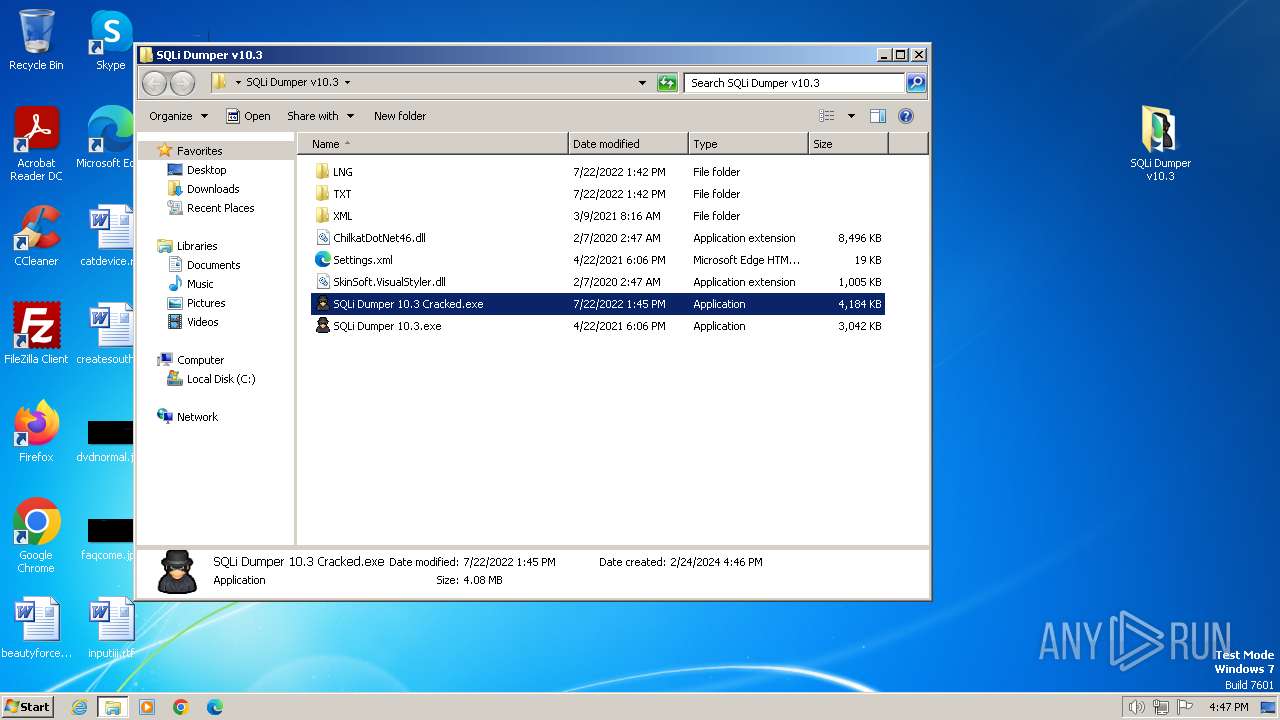Click the Search SQLi Dumper v10.3 field

click(795, 83)
